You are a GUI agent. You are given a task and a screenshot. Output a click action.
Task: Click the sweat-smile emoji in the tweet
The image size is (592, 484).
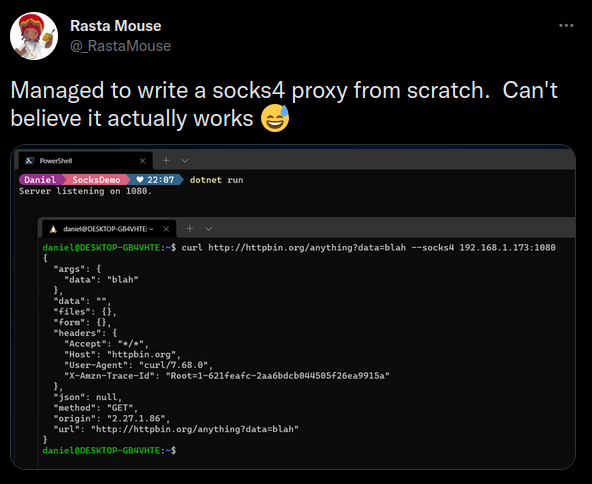click(275, 118)
